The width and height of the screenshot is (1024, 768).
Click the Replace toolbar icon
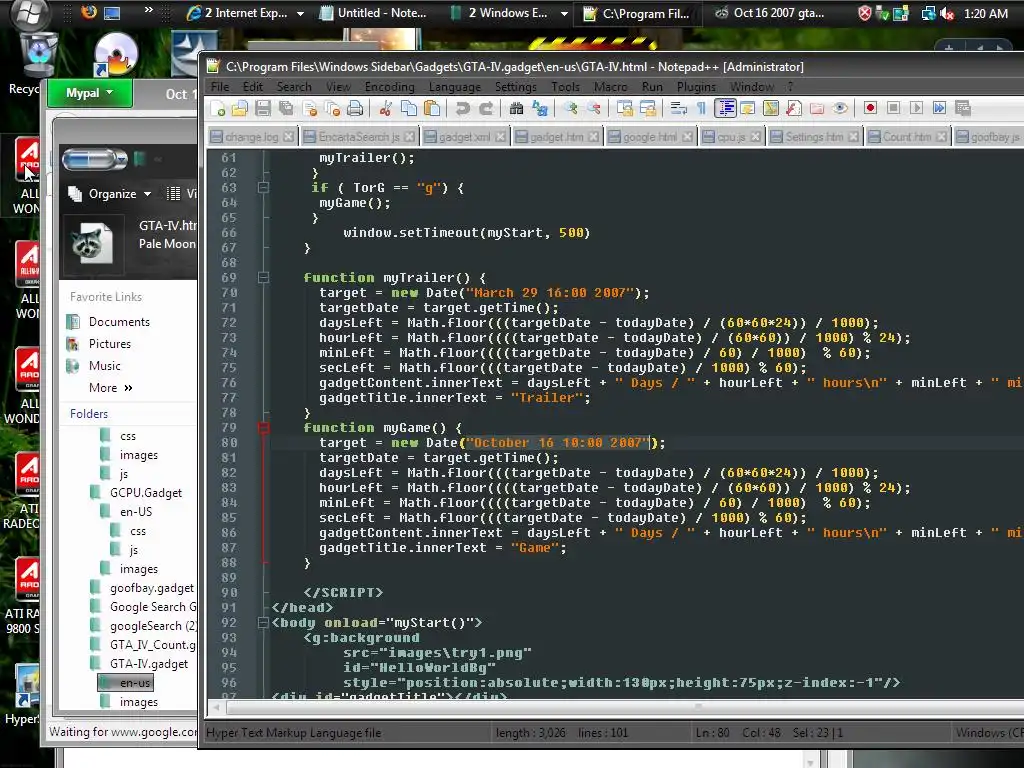point(539,108)
